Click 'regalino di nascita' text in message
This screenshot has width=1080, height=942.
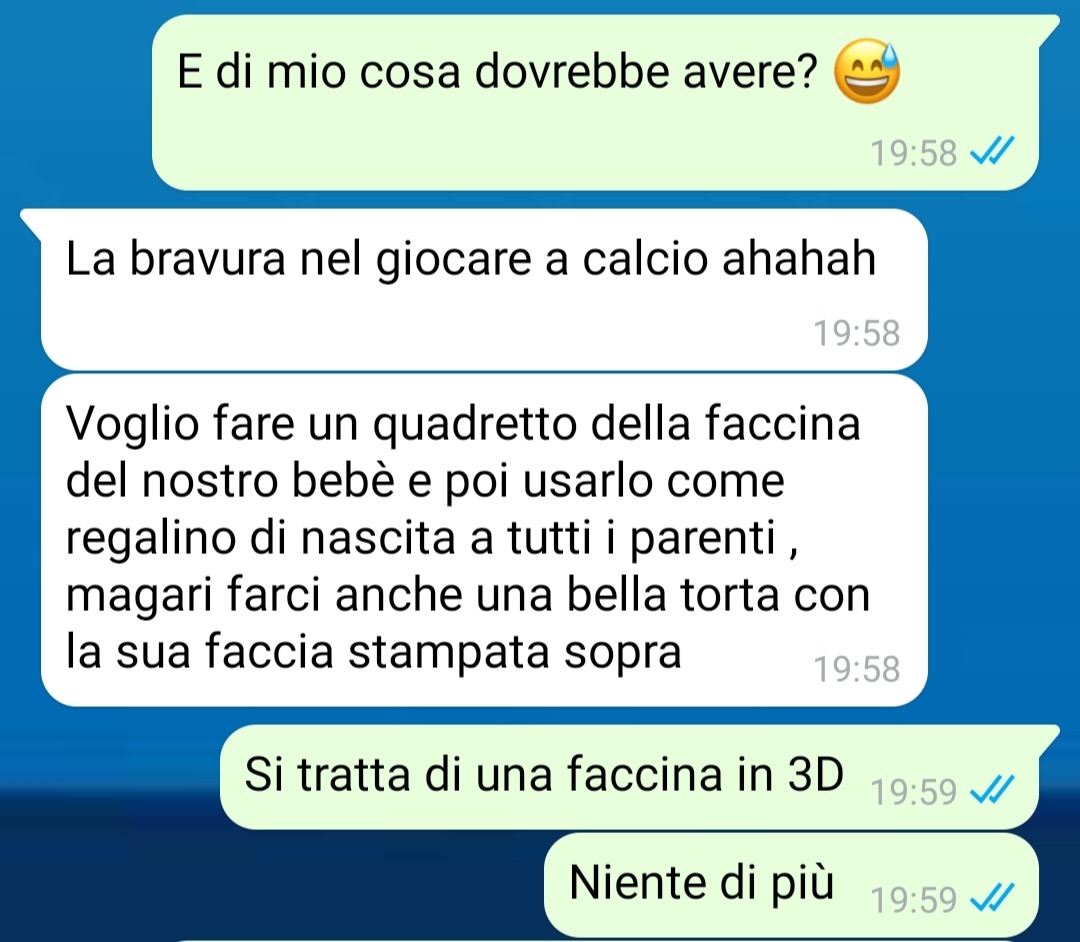click(261, 538)
